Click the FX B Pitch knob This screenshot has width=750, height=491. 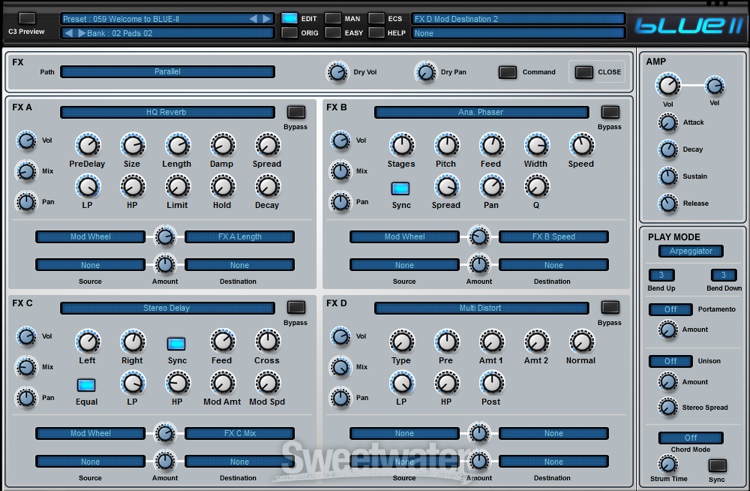pyautogui.click(x=447, y=145)
